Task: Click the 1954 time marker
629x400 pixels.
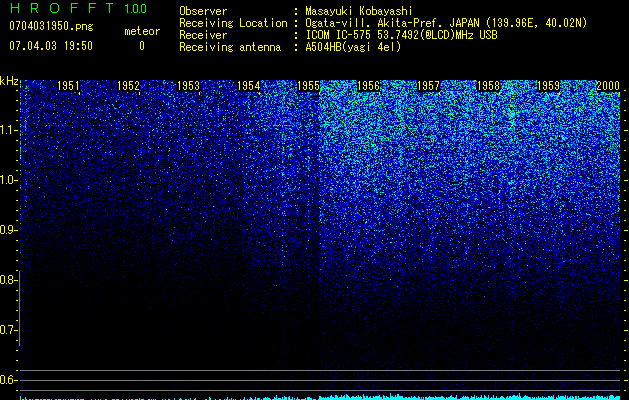Action: click(248, 86)
